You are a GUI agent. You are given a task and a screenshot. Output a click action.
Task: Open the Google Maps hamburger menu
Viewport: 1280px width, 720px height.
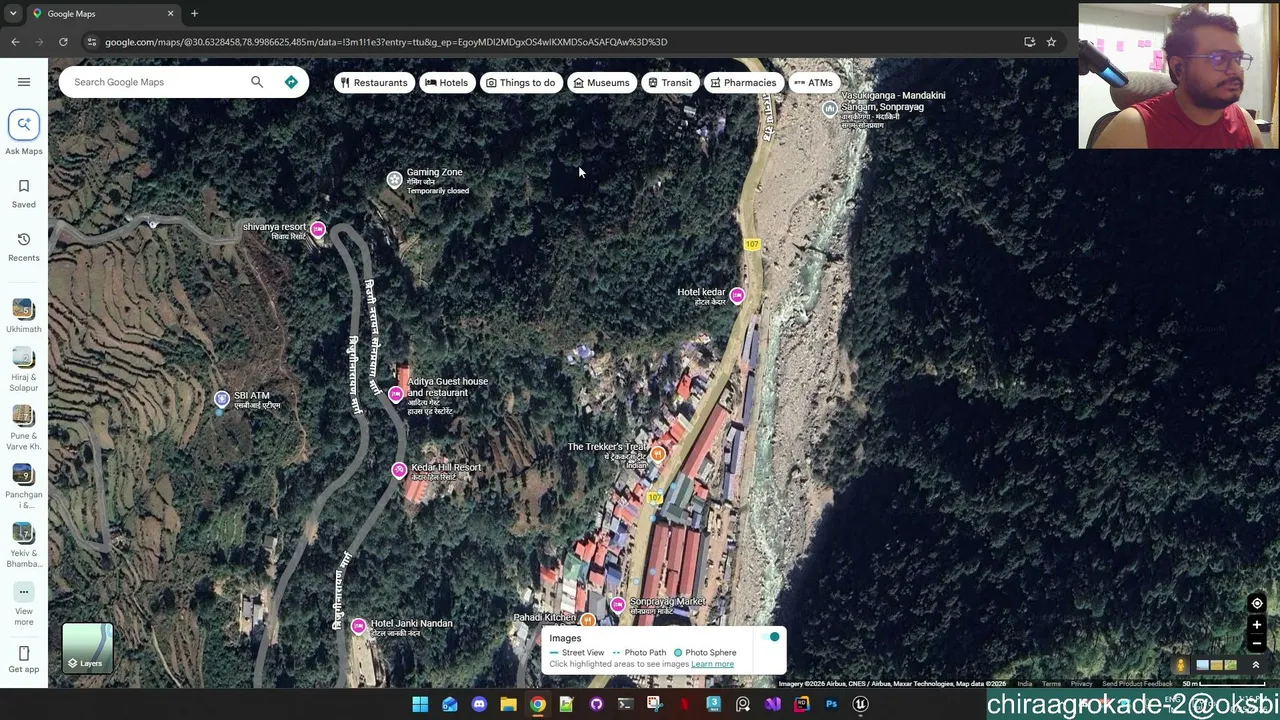tap(24, 82)
